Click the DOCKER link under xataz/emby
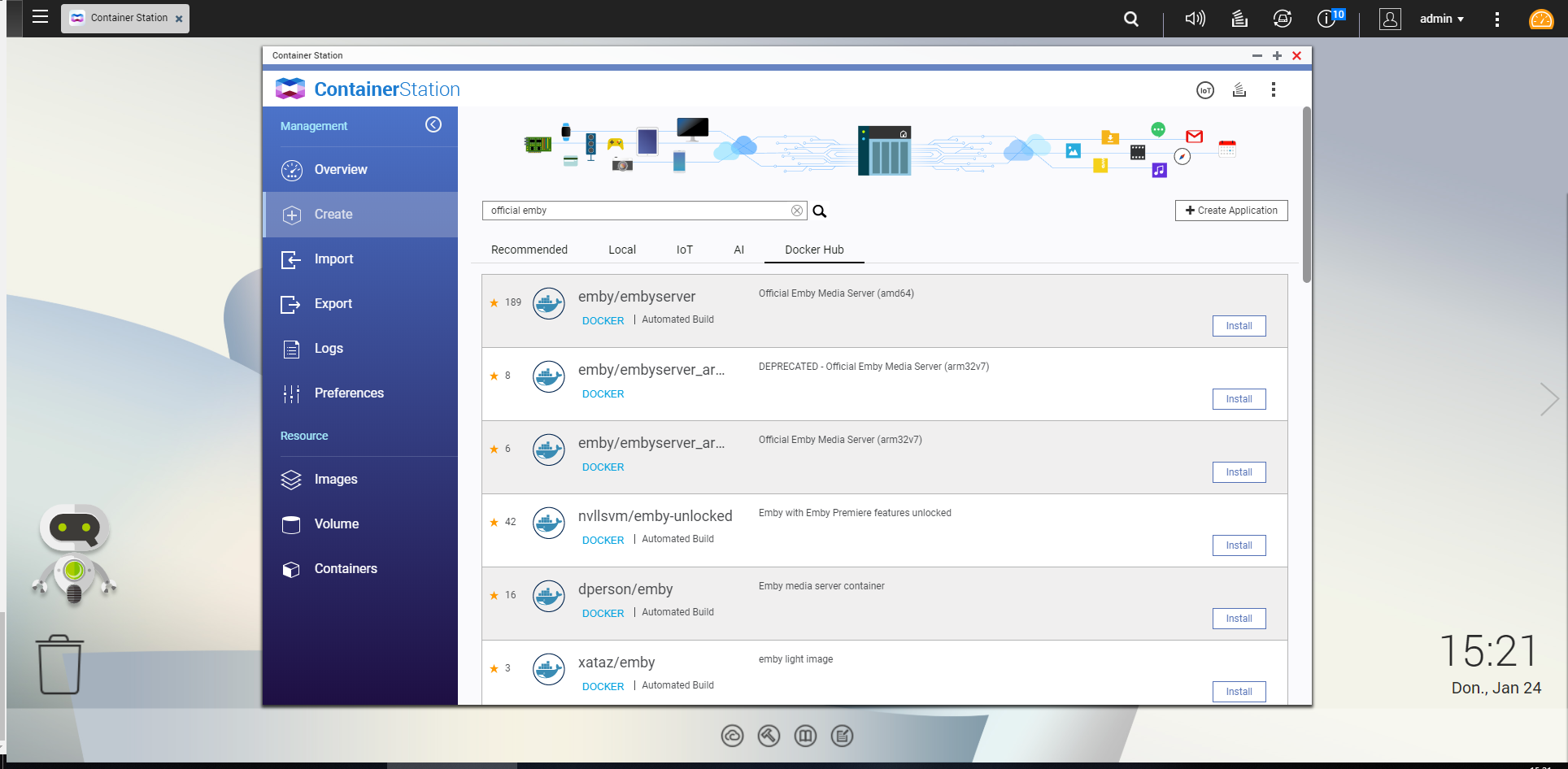 click(603, 687)
